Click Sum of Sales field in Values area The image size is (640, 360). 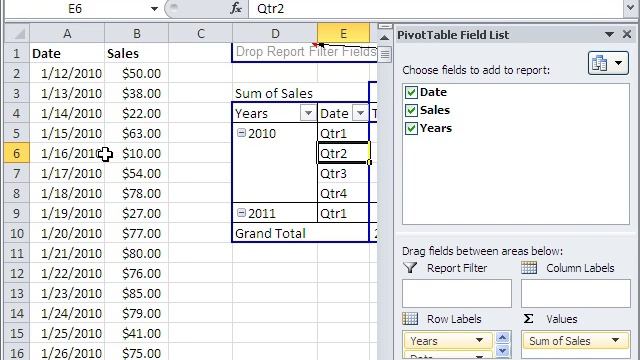pyautogui.click(x=576, y=340)
